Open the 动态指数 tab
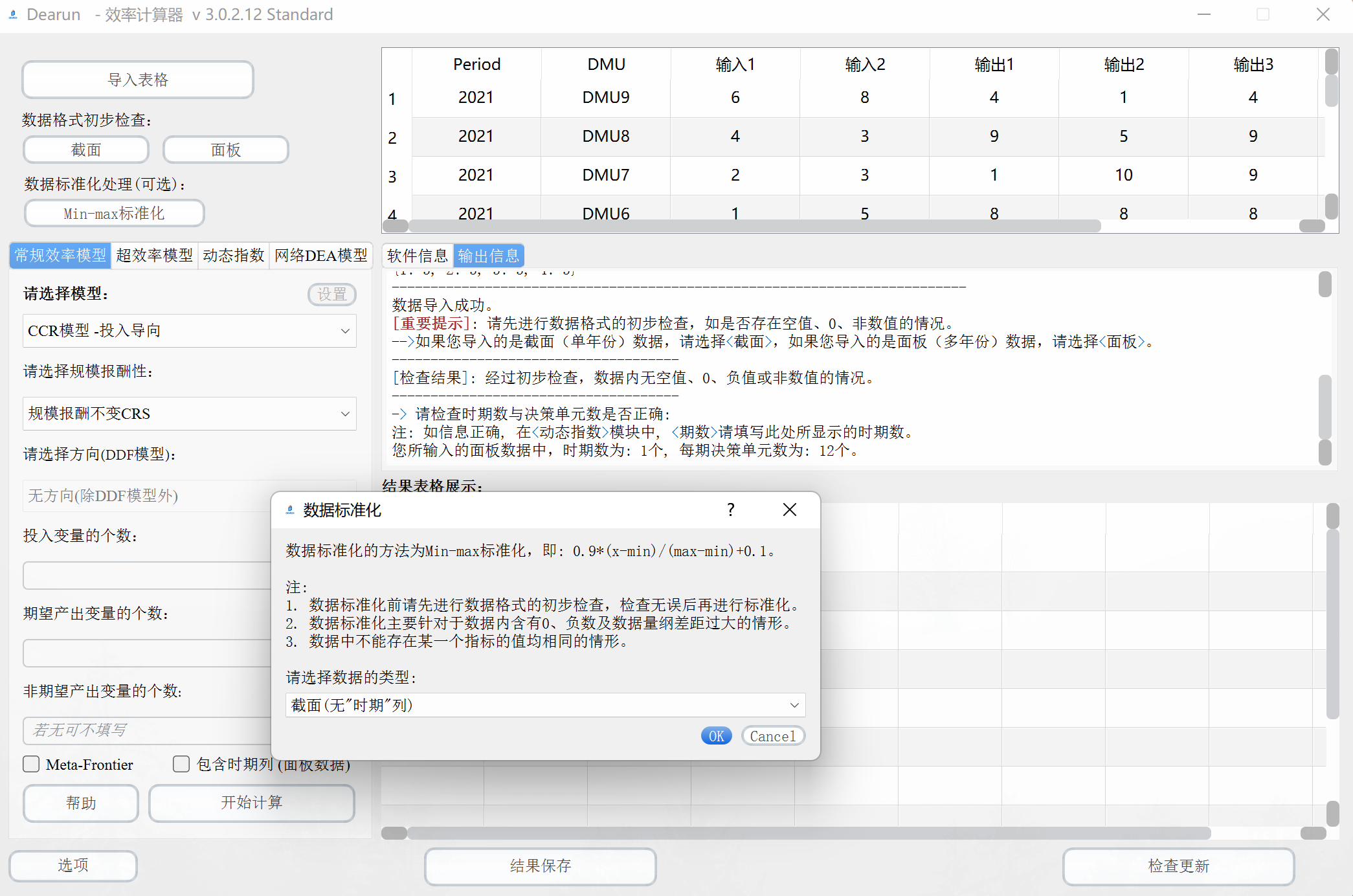 click(x=233, y=256)
